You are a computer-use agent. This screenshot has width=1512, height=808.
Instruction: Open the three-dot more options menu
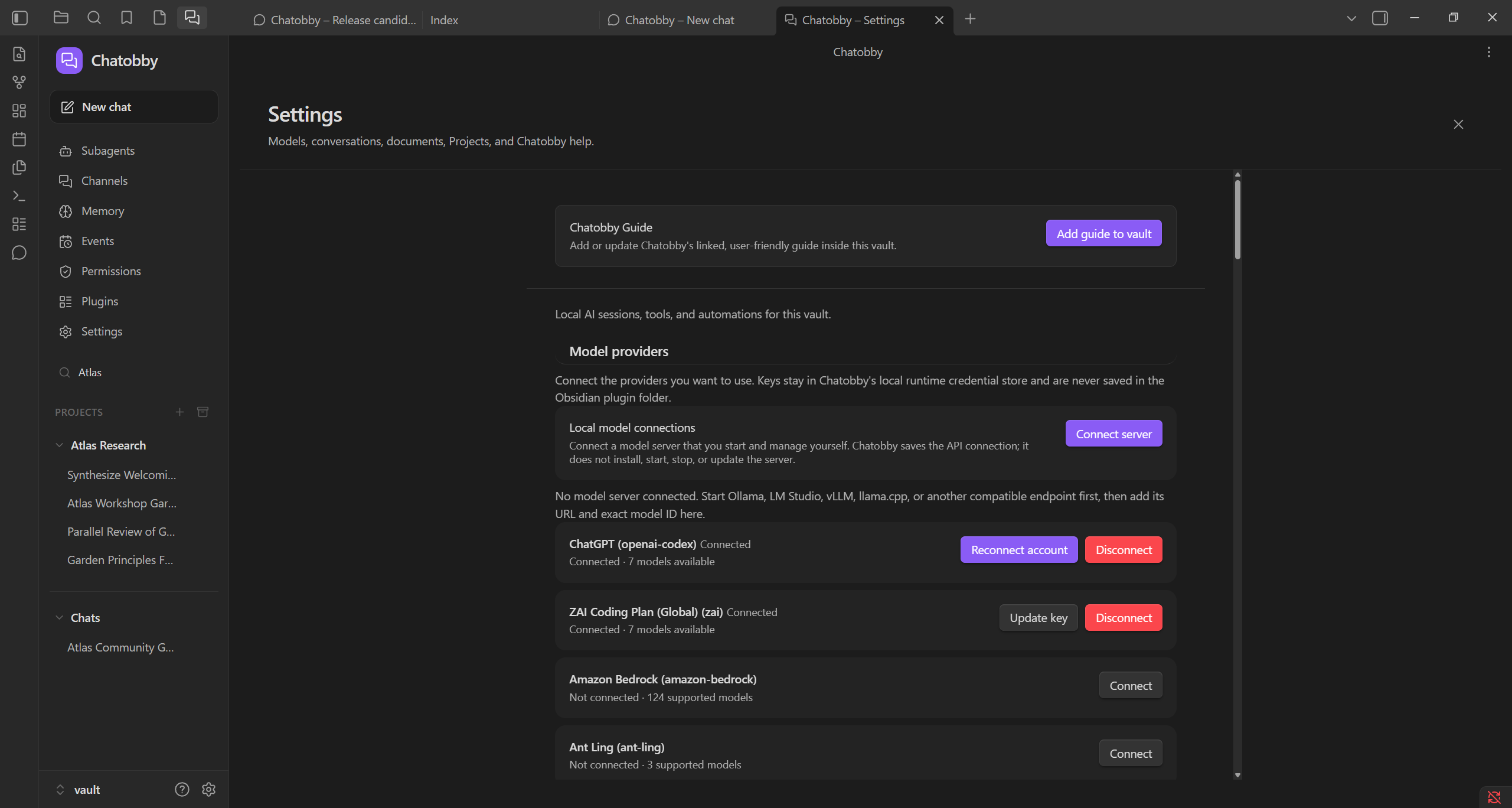pyautogui.click(x=1489, y=52)
